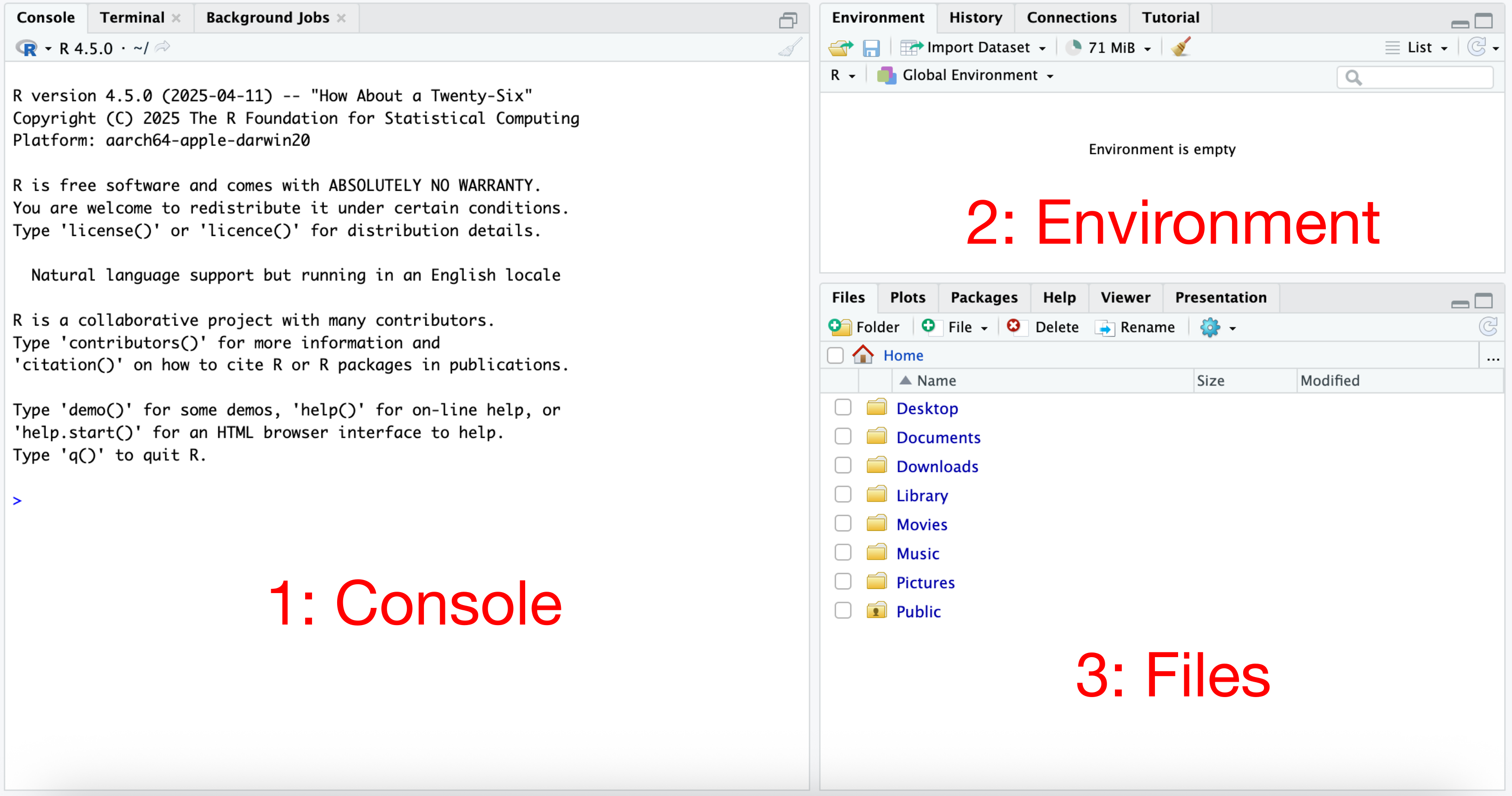This screenshot has width=1512, height=796.
Task: Open the path browser ellipsis button
Action: tap(1493, 358)
